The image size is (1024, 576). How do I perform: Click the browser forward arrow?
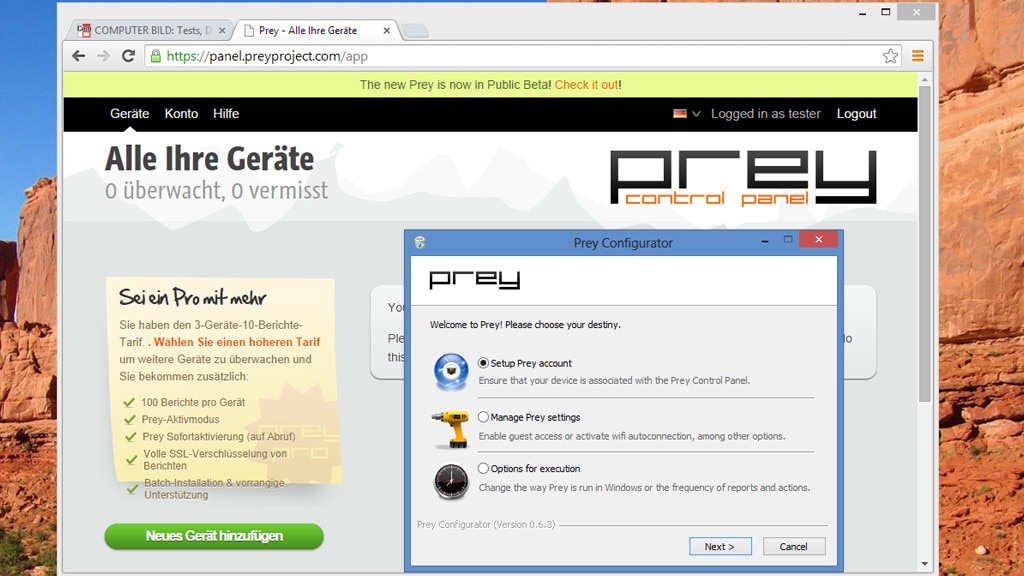103,56
